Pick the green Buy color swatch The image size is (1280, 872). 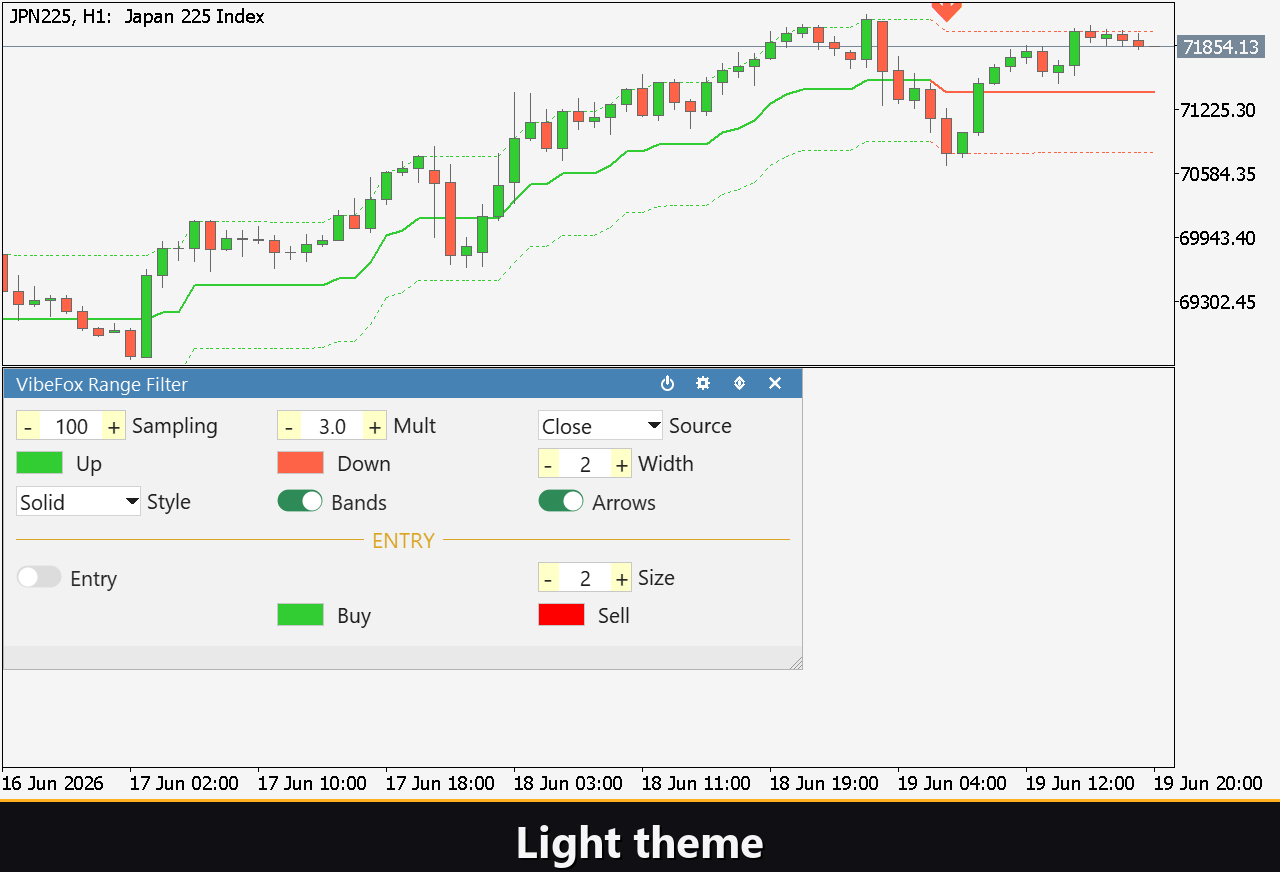(301, 615)
